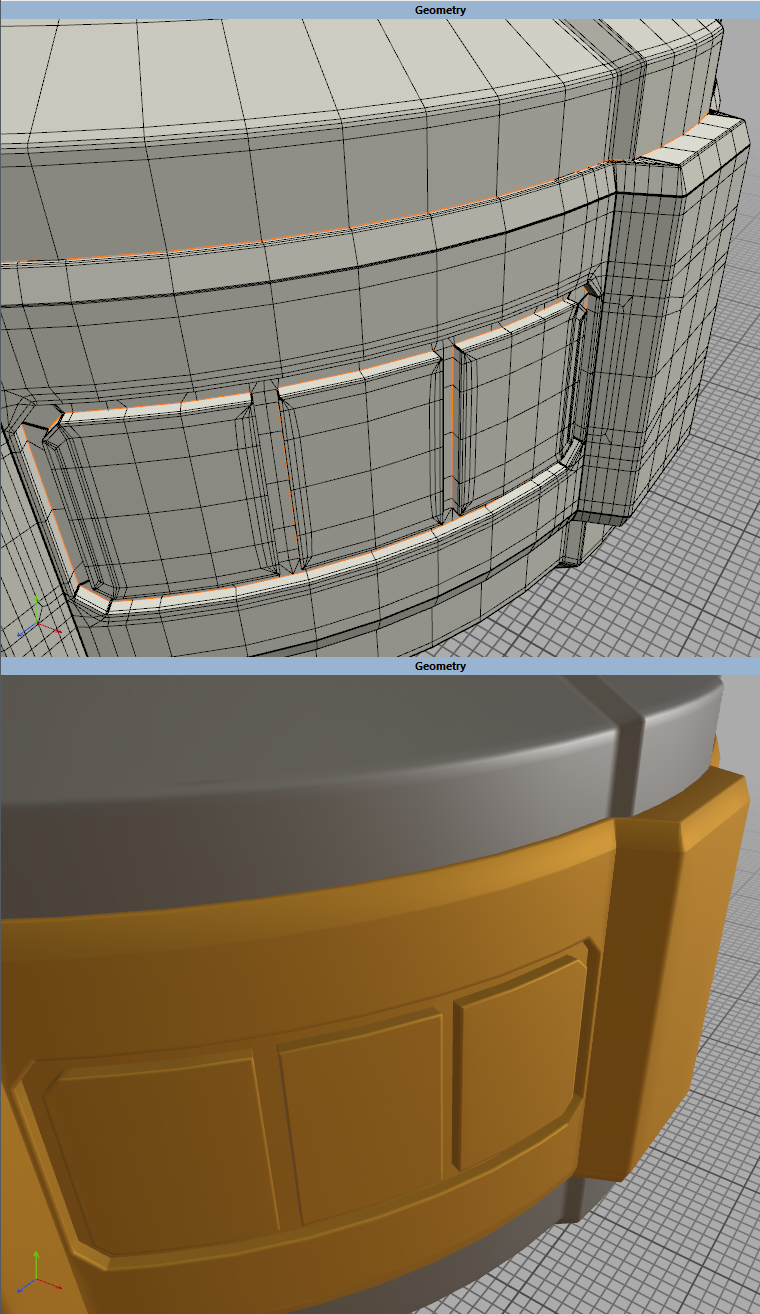Click the Geometry title bar of the wireframe viewport

pos(380,9)
